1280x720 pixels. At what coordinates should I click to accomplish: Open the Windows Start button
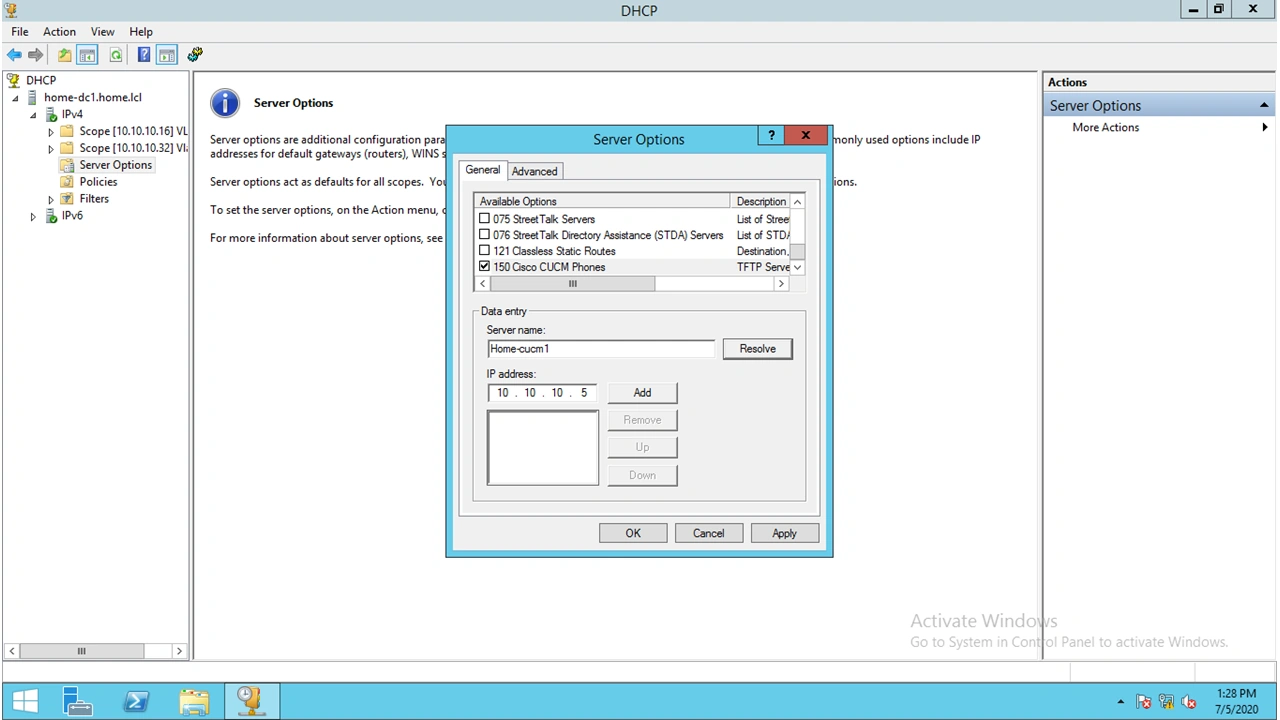click(25, 701)
